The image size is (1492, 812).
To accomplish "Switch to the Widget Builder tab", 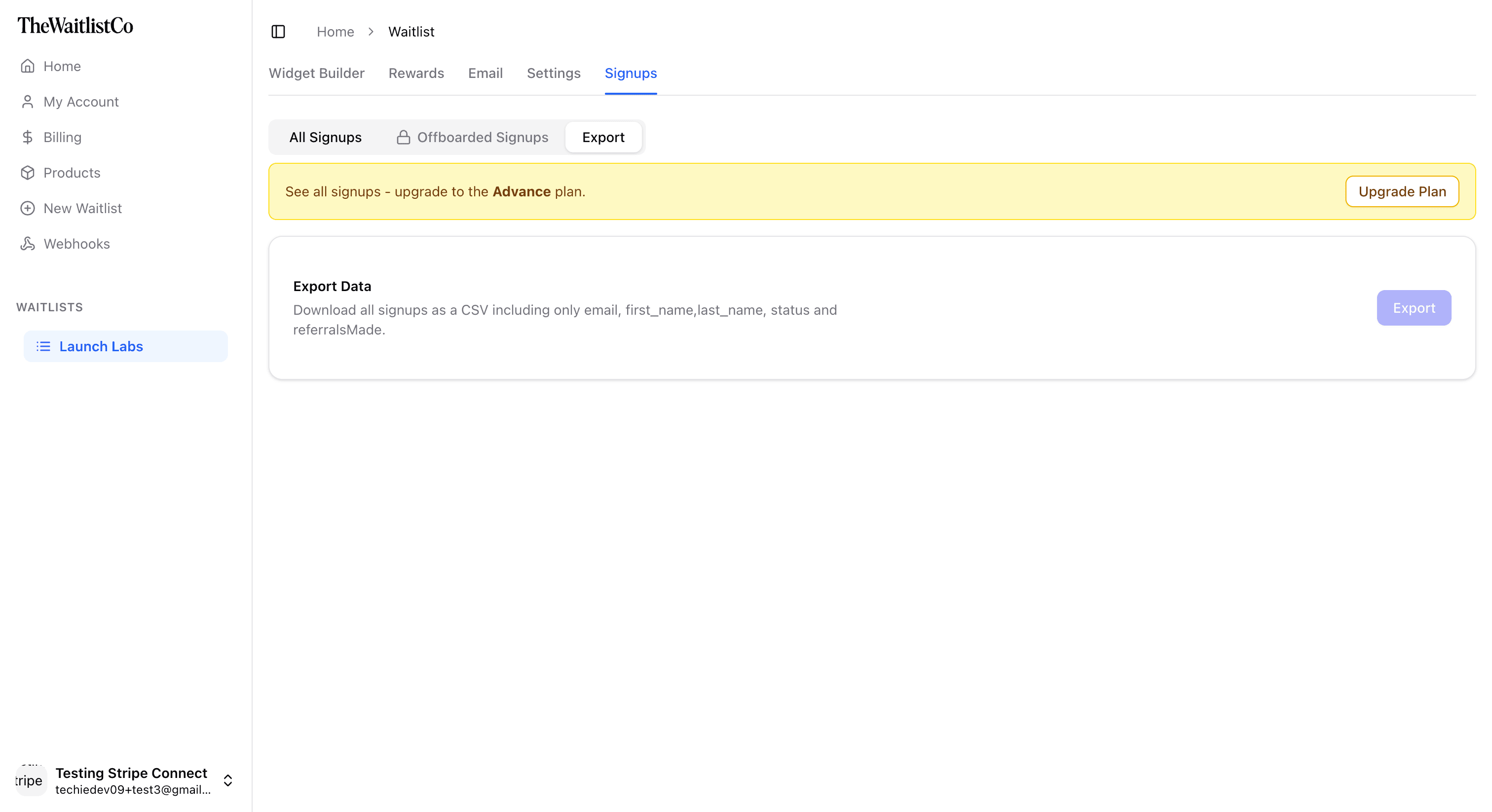I will tap(316, 74).
